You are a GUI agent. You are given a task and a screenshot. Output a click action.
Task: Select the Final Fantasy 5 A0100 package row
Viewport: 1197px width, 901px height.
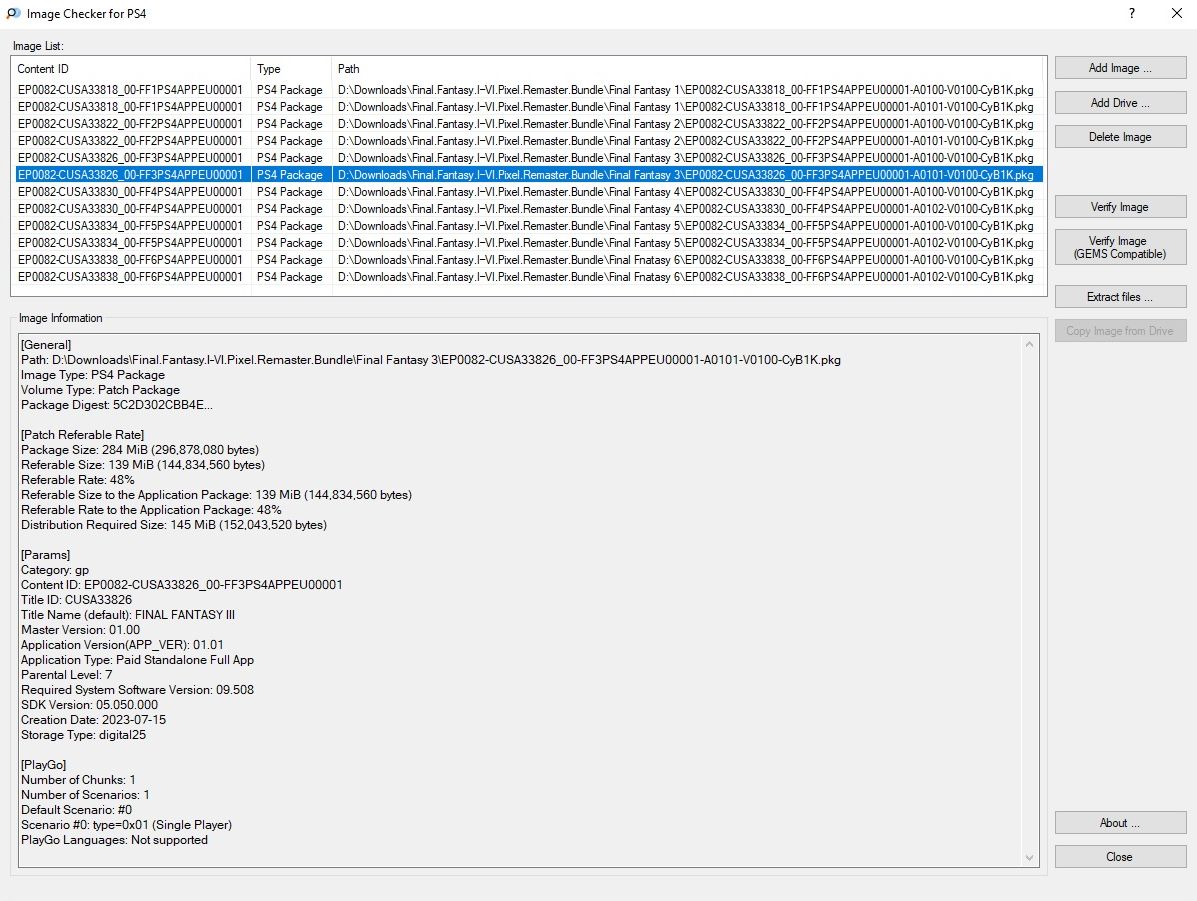coord(529,226)
